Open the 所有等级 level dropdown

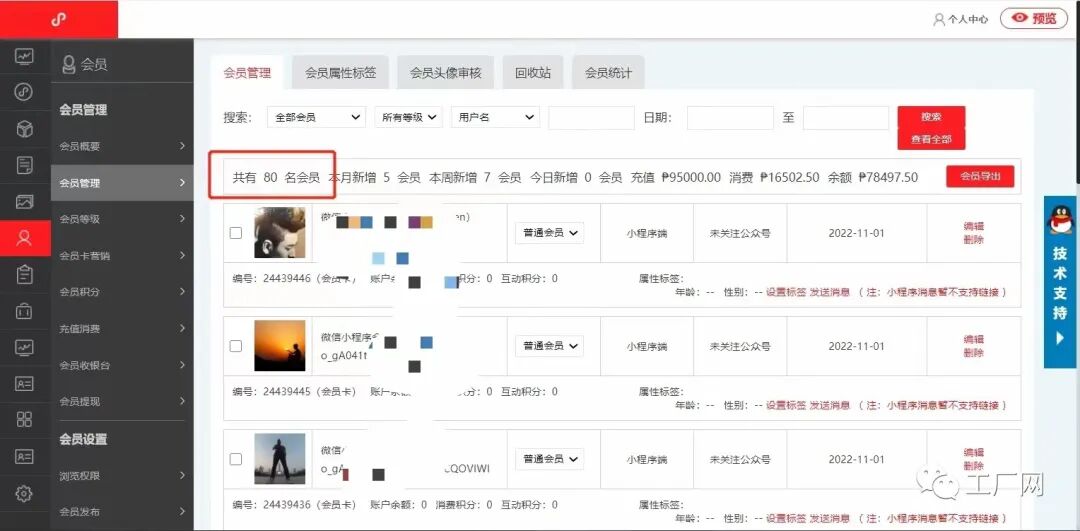(x=408, y=118)
